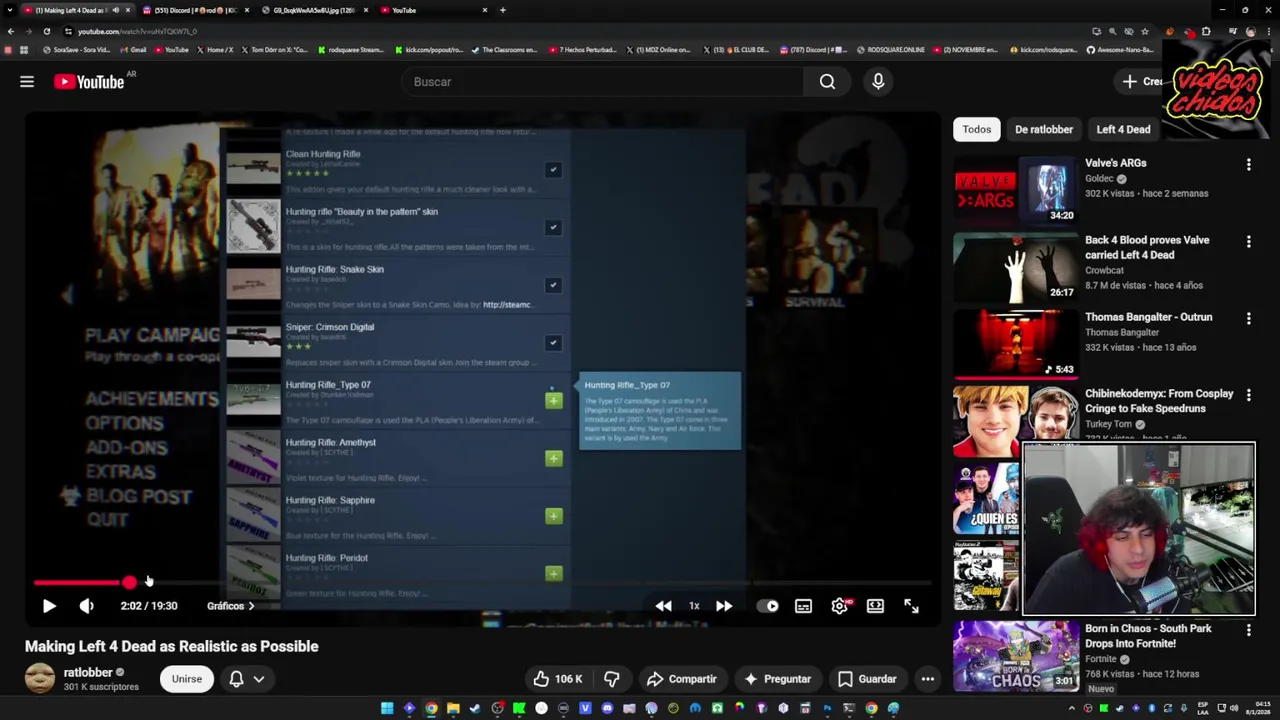Click the search magnifier button
This screenshot has width=1280, height=720.
point(827,82)
